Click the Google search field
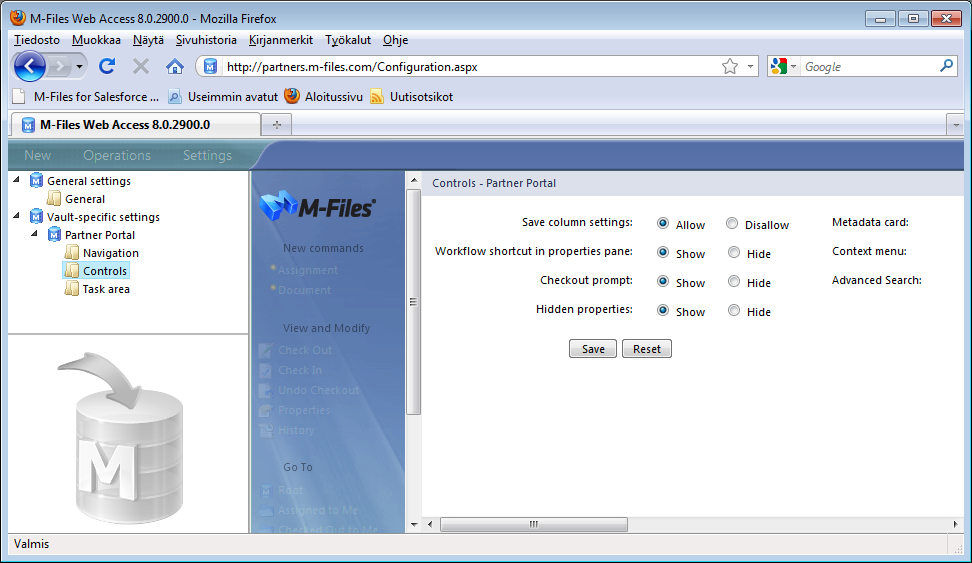This screenshot has height=563, width=972. 869,66
